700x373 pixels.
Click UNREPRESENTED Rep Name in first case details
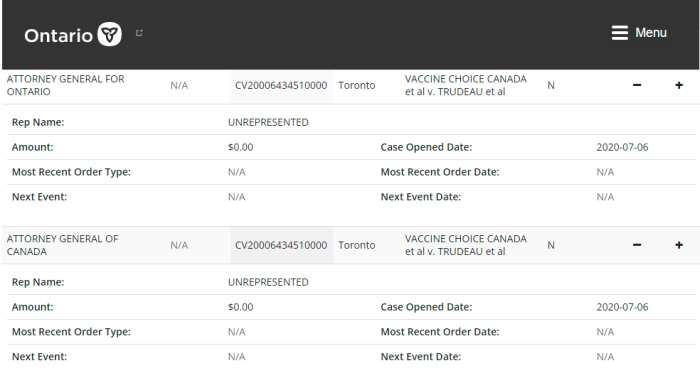tap(268, 122)
